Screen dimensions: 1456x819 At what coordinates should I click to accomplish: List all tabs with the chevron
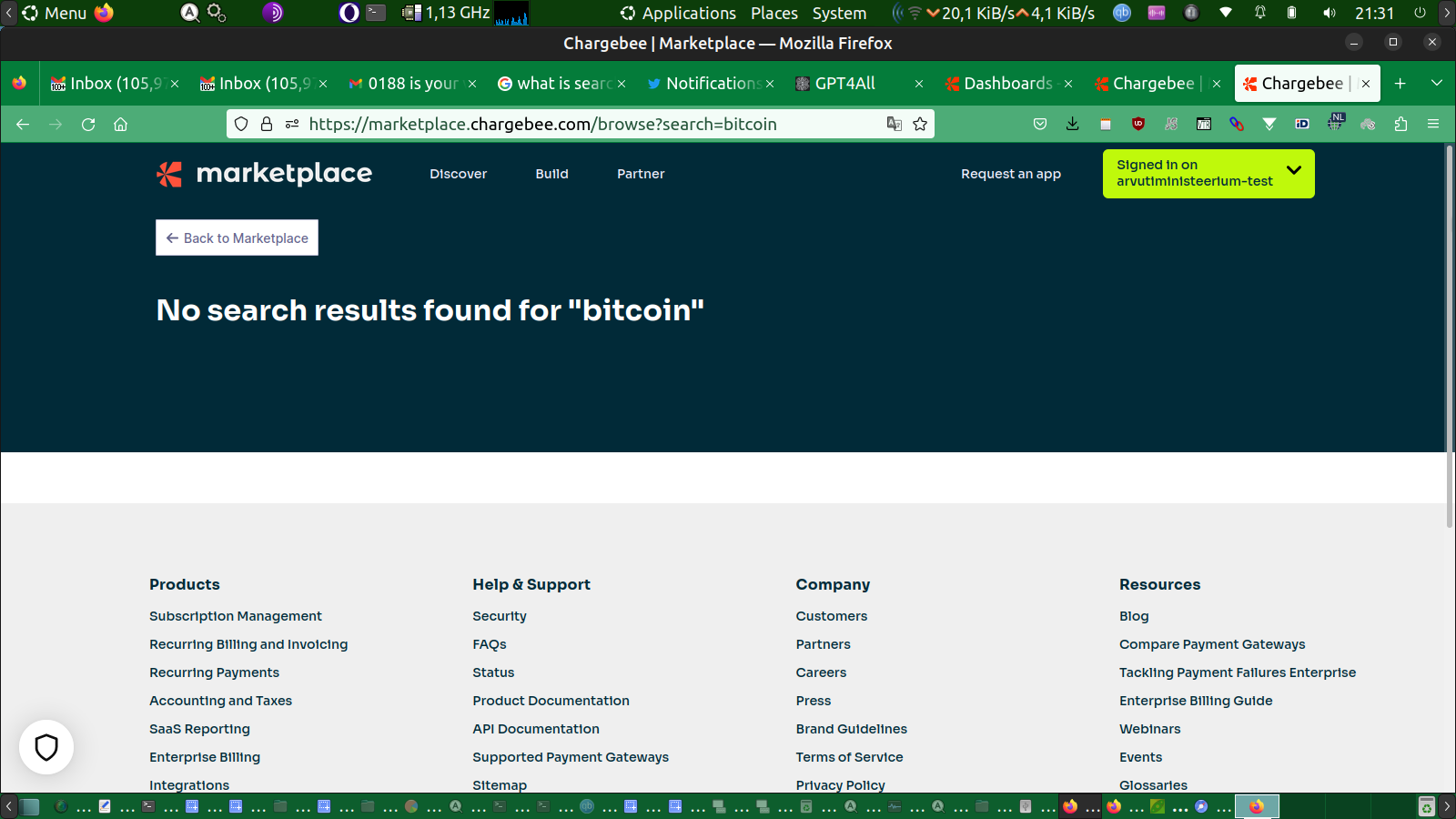1437,84
